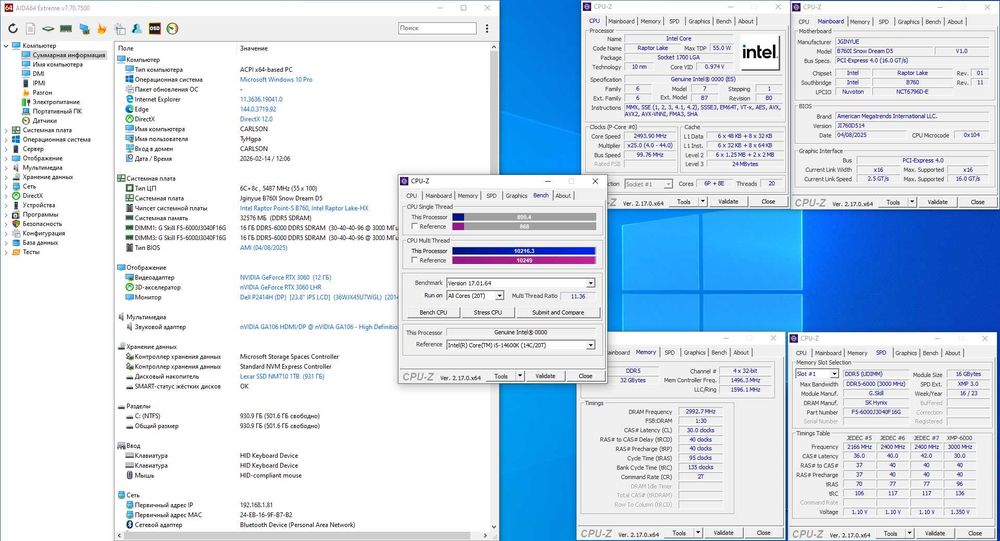Collapse the Компьютер tree node

pyautogui.click(x=6, y=45)
